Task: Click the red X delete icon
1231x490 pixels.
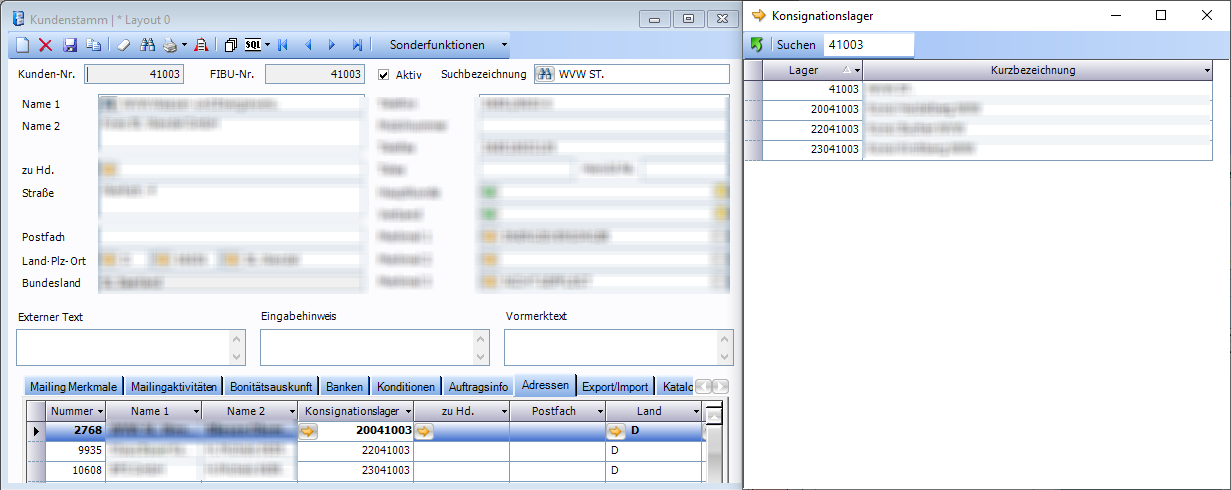Action: point(45,45)
